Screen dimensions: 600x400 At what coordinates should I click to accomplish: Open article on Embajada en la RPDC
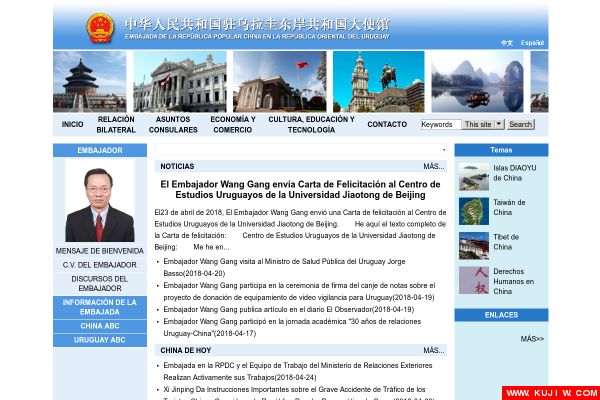pos(298,371)
